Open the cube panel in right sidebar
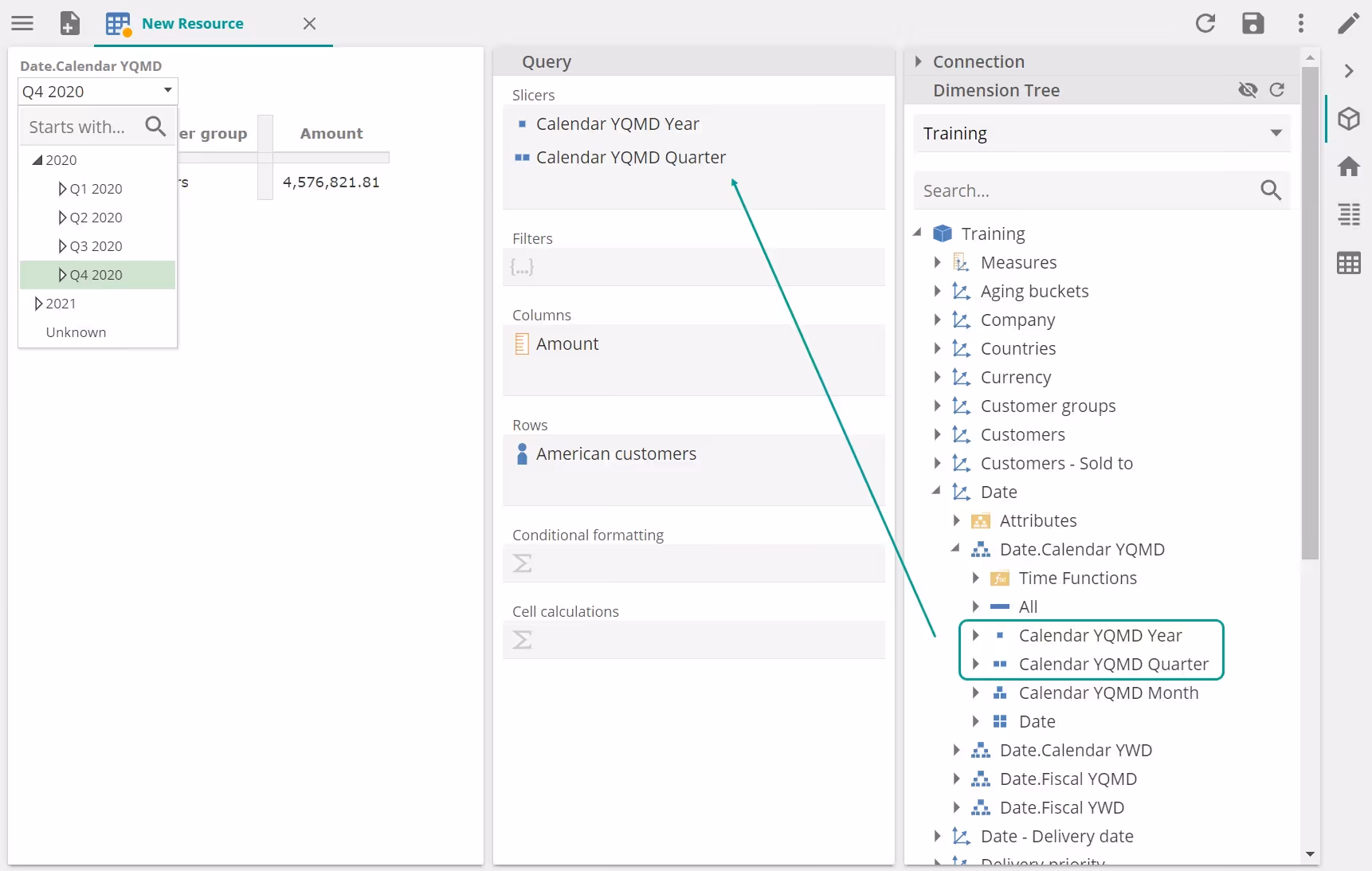1372x871 pixels. 1348,119
